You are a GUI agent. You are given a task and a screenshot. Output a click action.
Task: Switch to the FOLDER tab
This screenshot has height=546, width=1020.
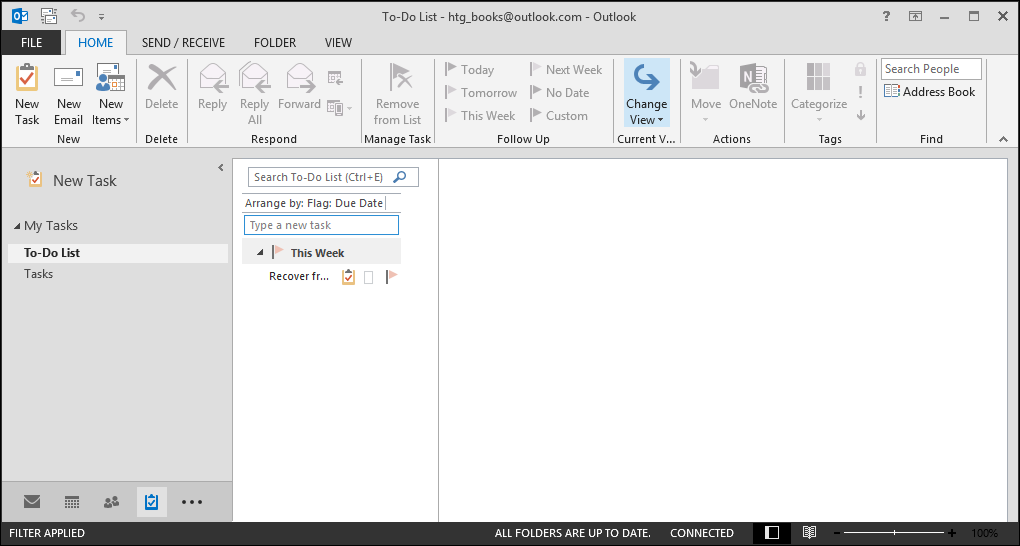(x=275, y=43)
